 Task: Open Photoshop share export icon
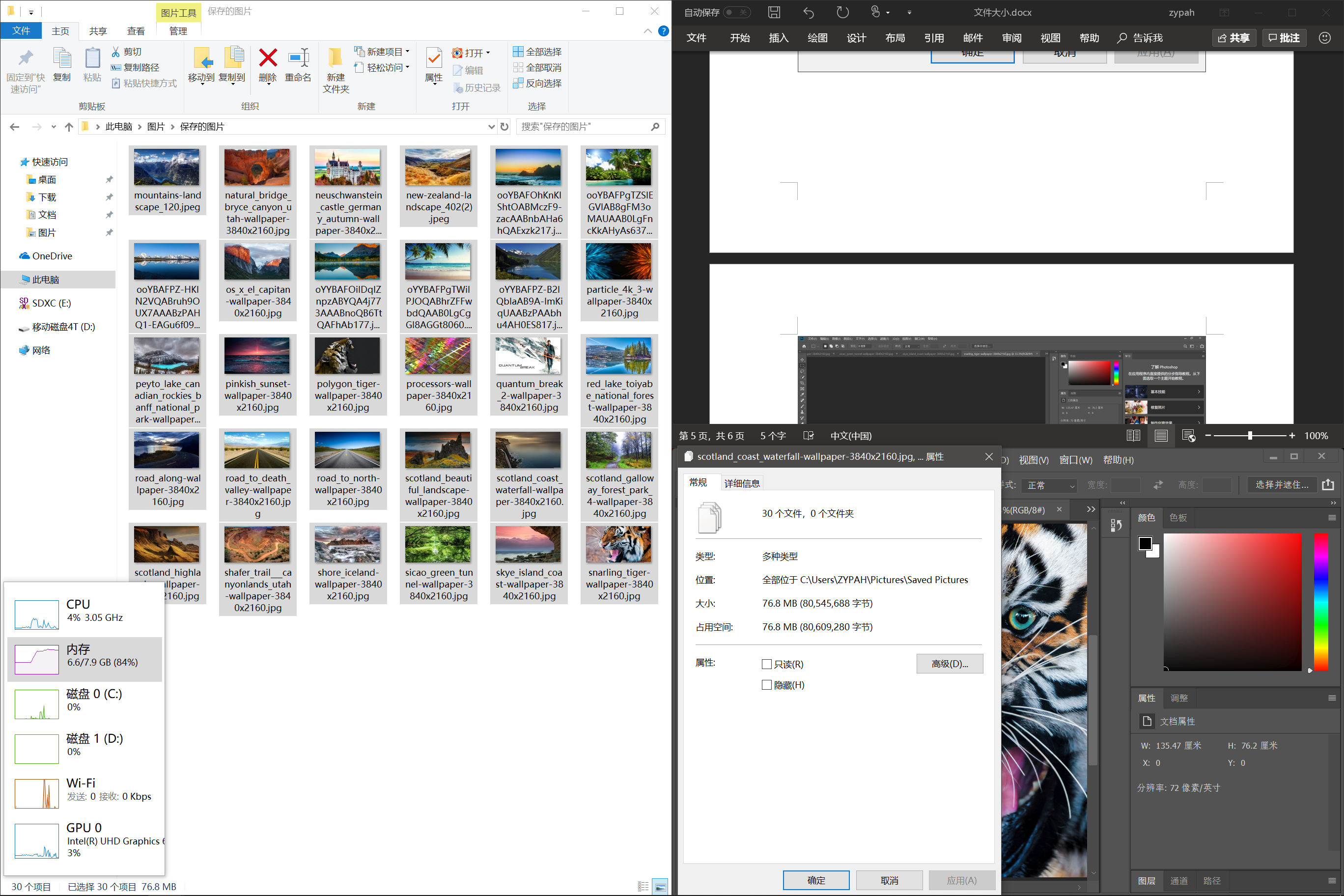(1327, 484)
